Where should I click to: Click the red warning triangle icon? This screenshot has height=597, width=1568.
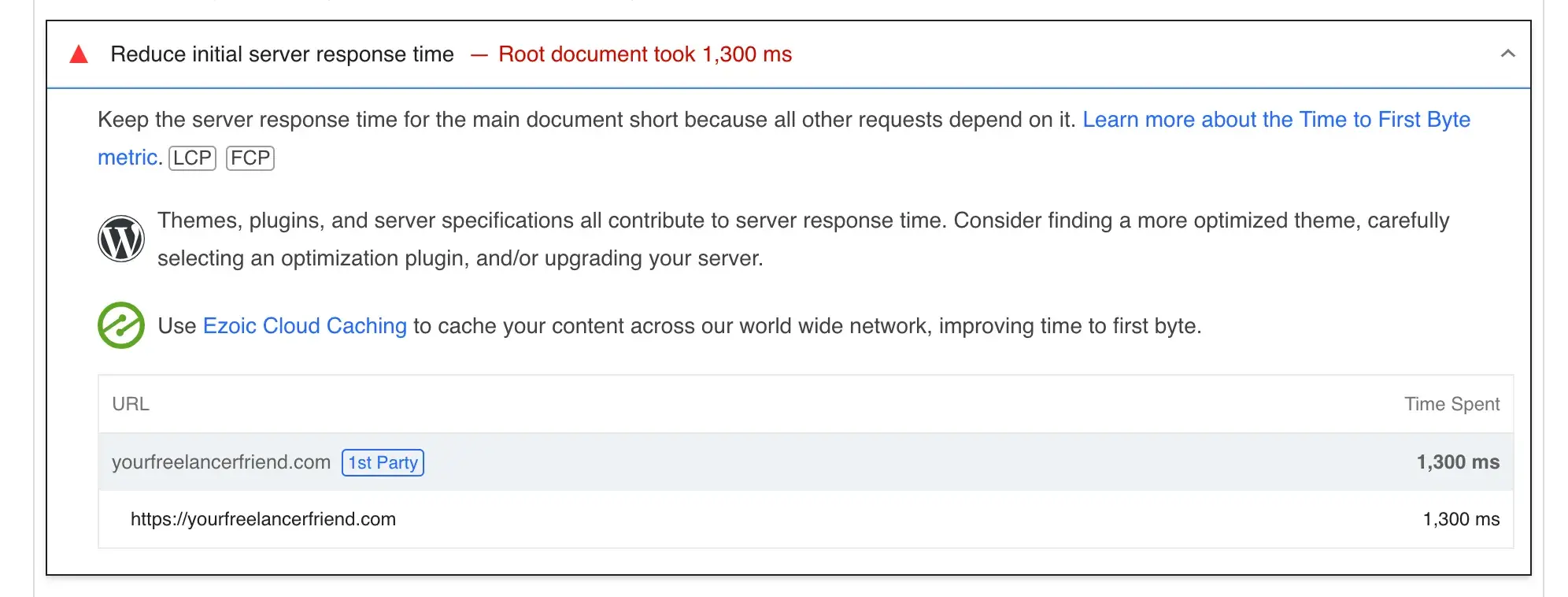(x=79, y=54)
